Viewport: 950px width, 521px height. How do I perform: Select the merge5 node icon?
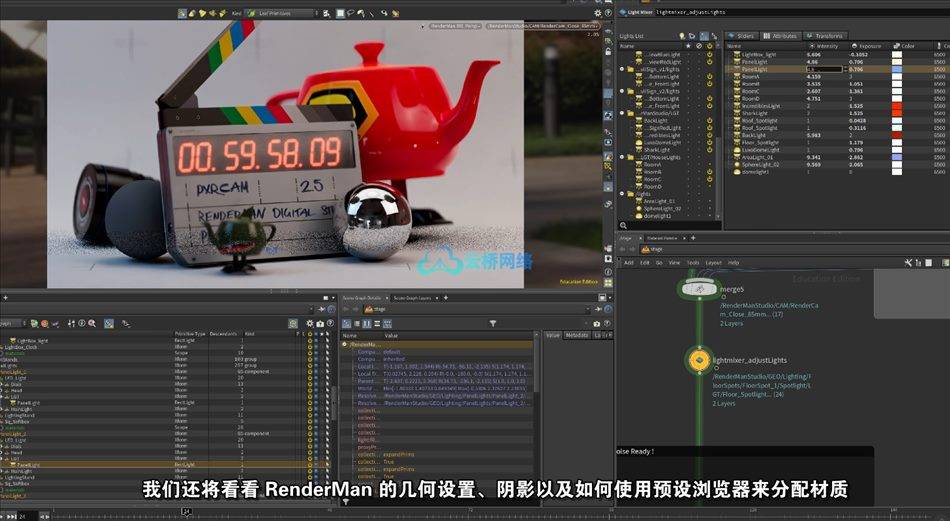coord(699,289)
